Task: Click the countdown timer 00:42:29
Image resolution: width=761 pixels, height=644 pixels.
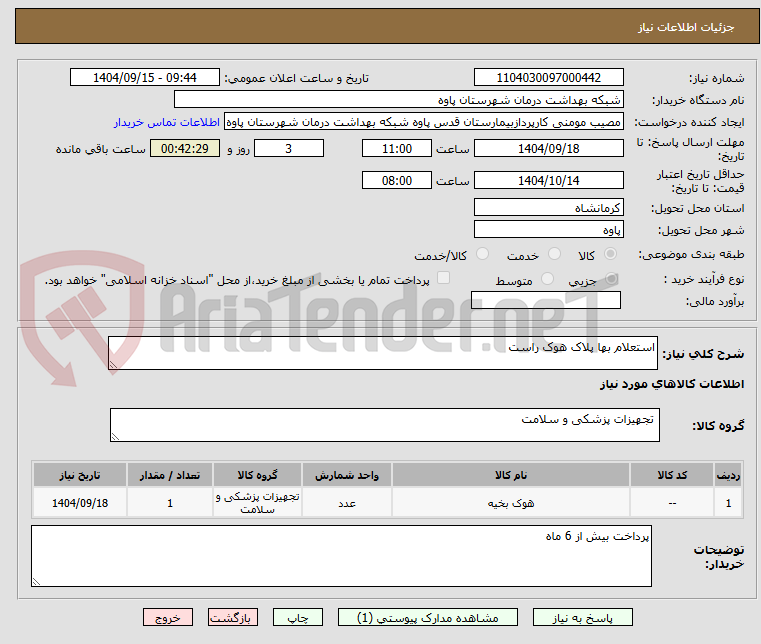Action: tap(184, 149)
